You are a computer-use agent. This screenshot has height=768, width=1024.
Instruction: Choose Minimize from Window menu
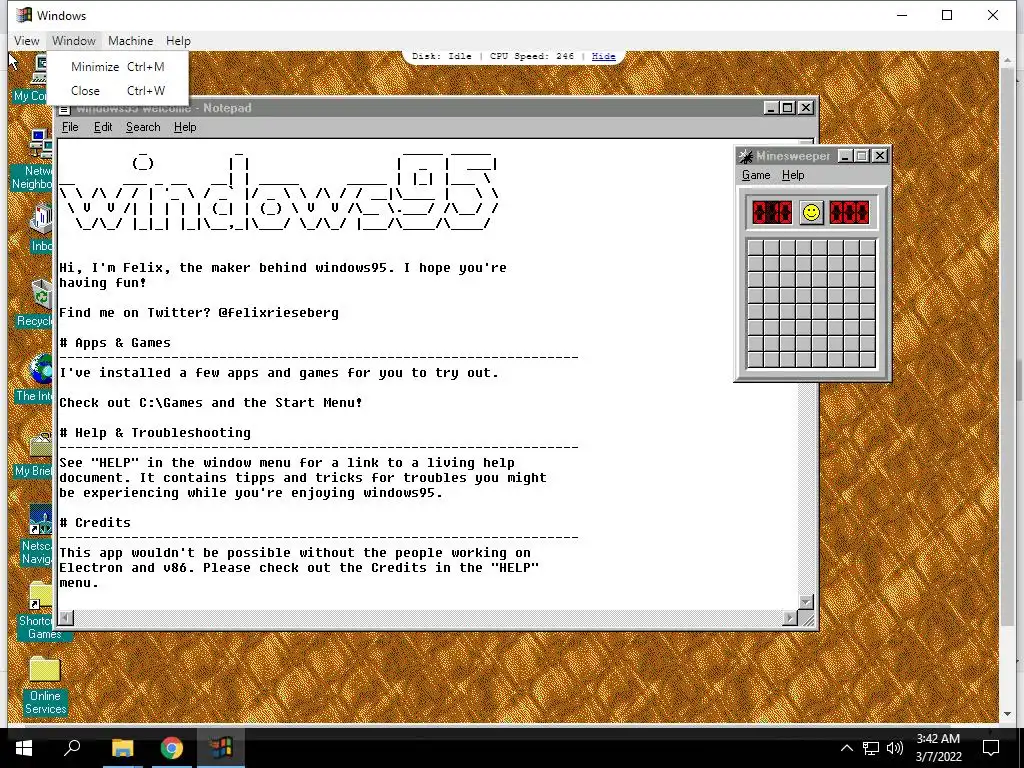click(x=118, y=67)
